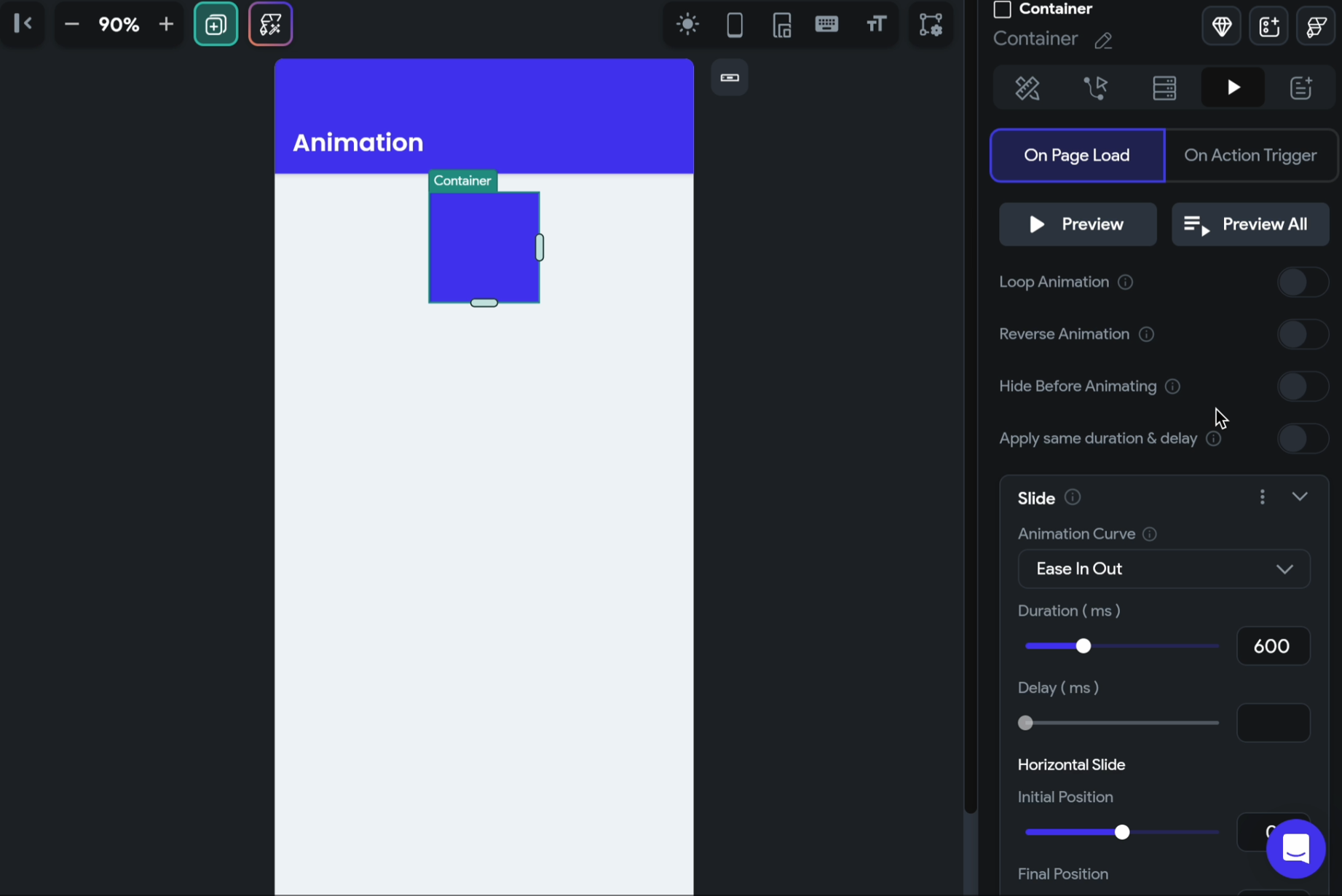Toggle Reverse Animation switch
The width and height of the screenshot is (1342, 896).
1303,335
